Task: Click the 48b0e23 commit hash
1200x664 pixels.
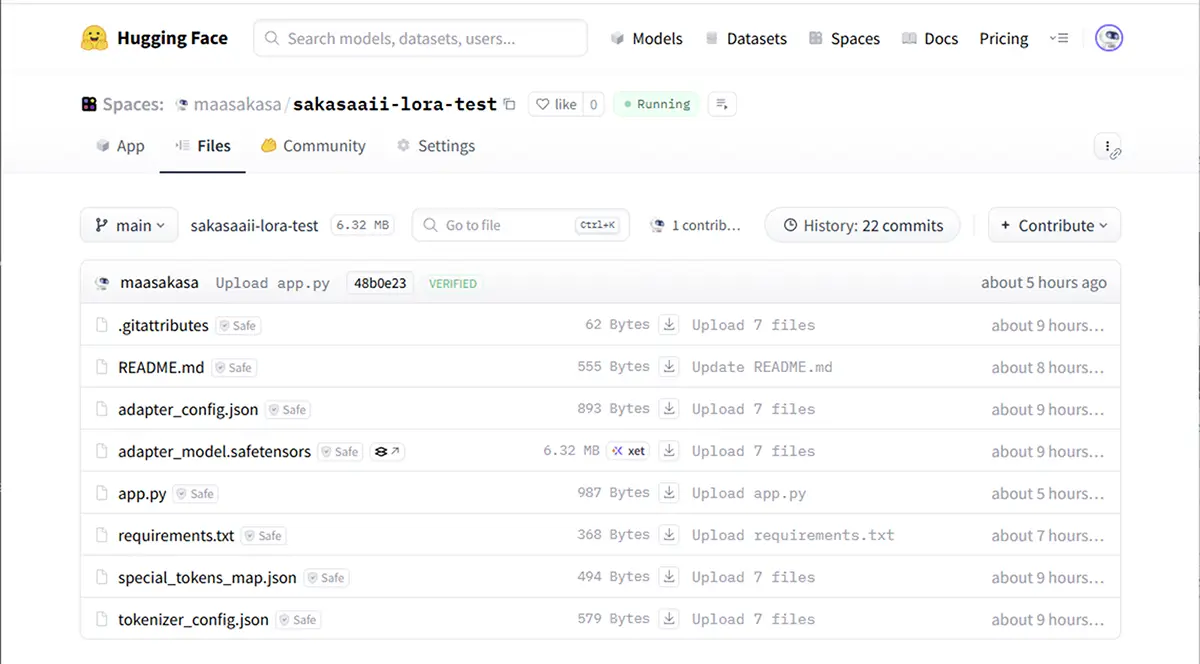Action: coord(381,283)
